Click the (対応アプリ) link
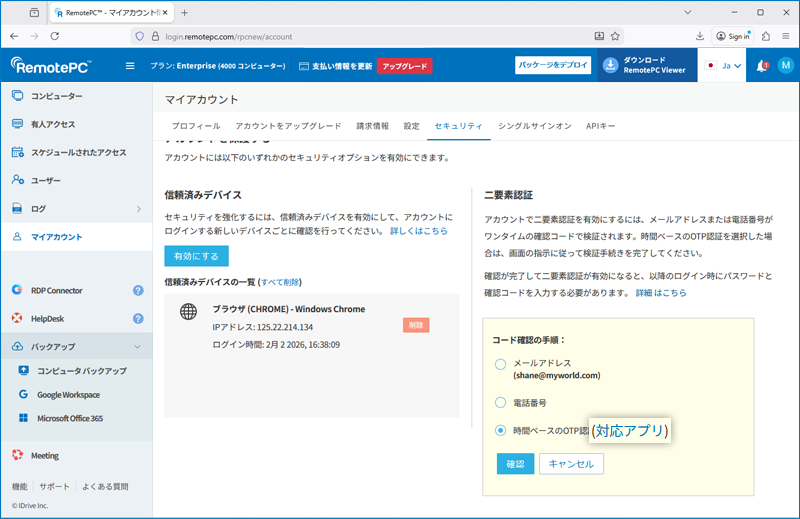 (630, 431)
